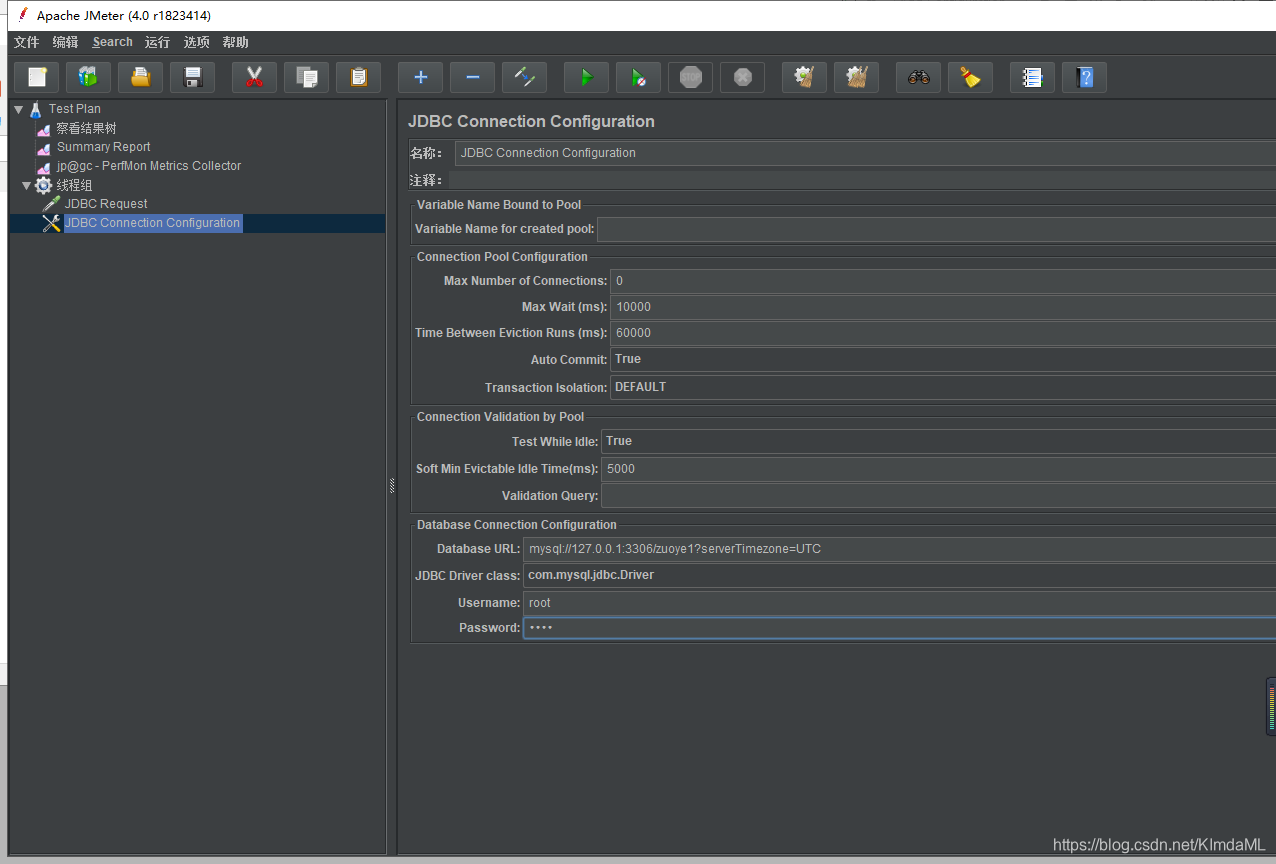Click the 名称 name field
The height and width of the screenshot is (864, 1276).
pyautogui.click(x=865, y=153)
